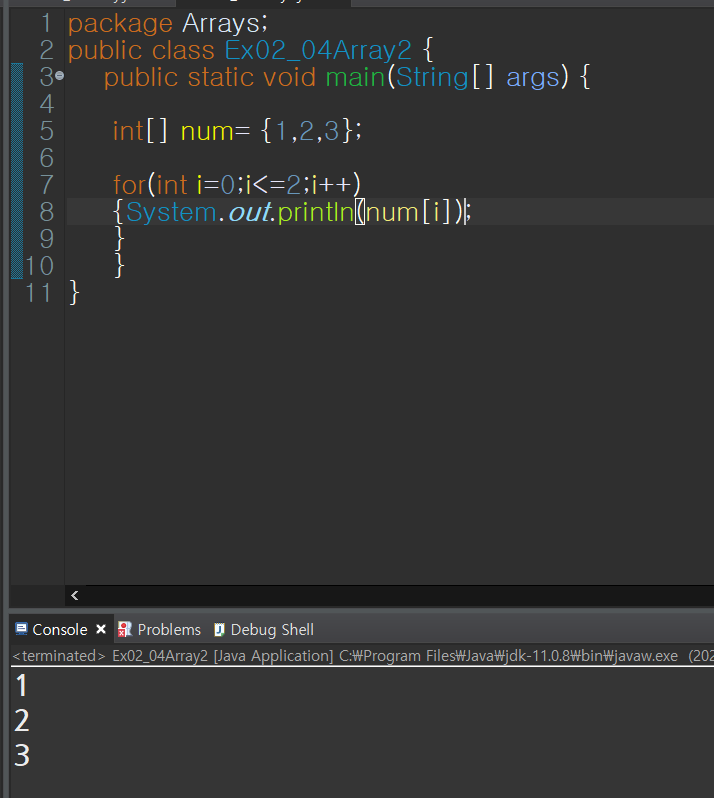Click the italic 'out' field on line 8
The height and width of the screenshot is (798, 714).
pyautogui.click(x=249, y=212)
